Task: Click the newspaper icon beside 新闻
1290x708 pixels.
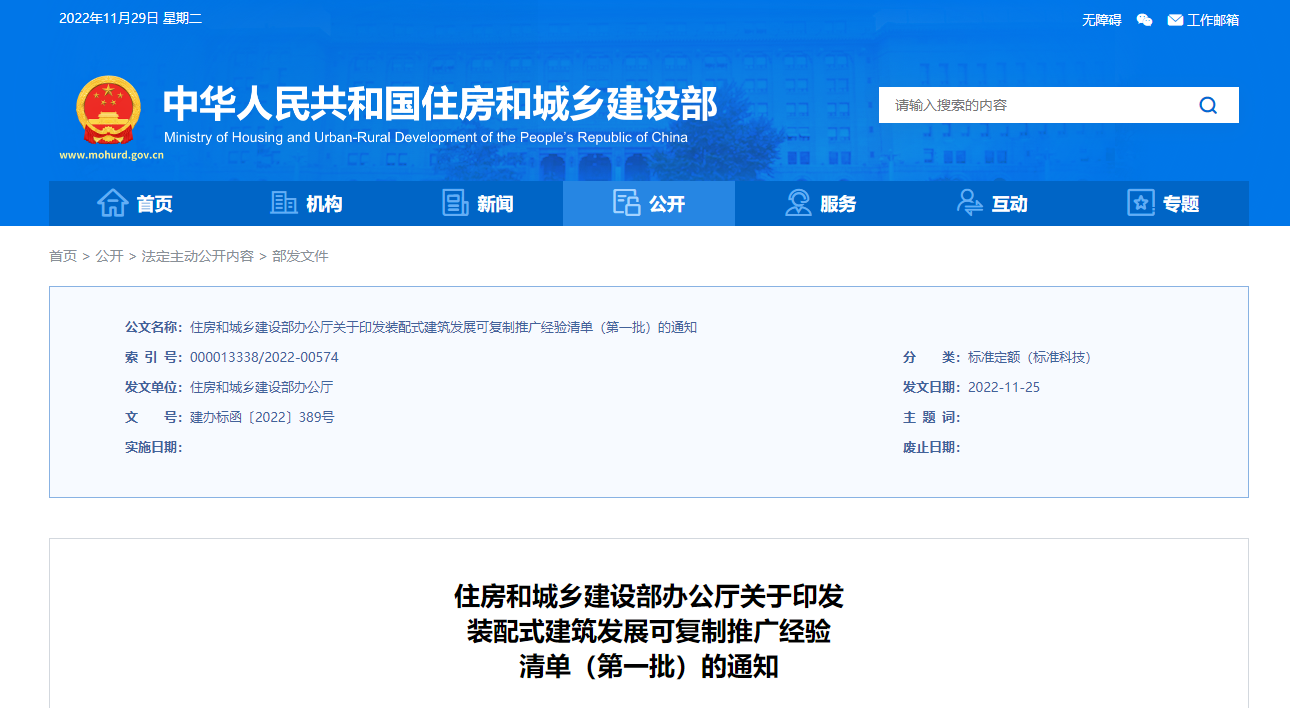Action: [455, 203]
